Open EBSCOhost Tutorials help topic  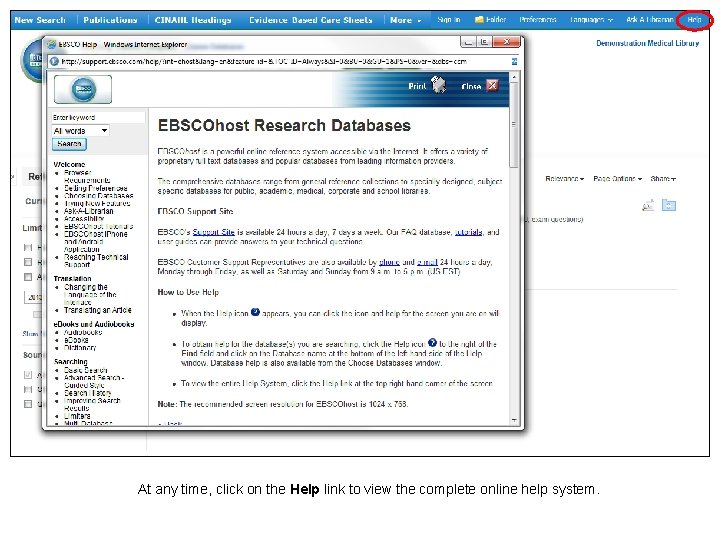pos(99,226)
